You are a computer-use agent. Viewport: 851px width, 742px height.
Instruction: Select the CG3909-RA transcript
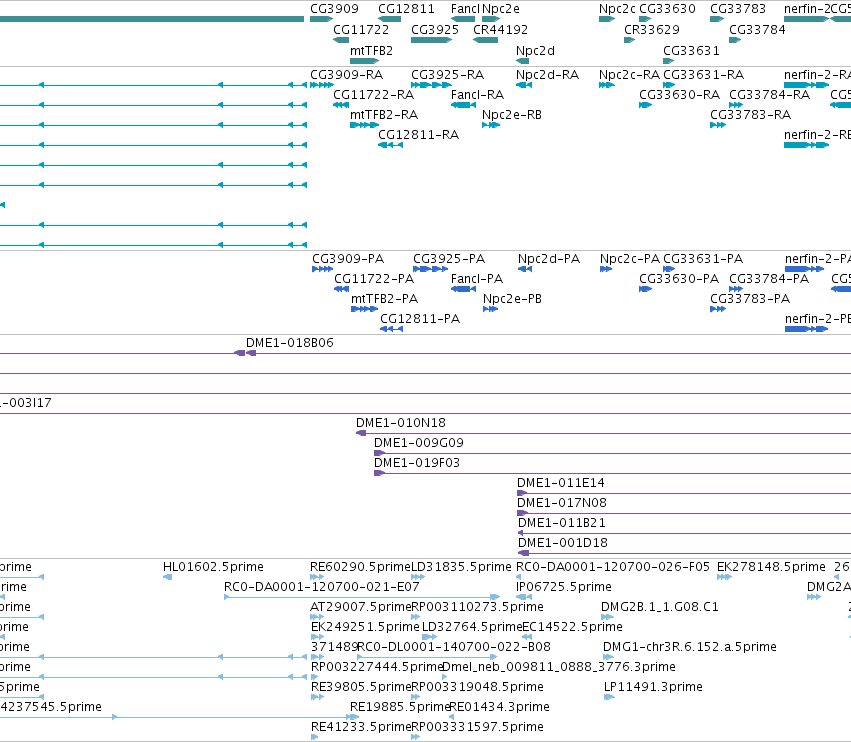click(x=321, y=85)
